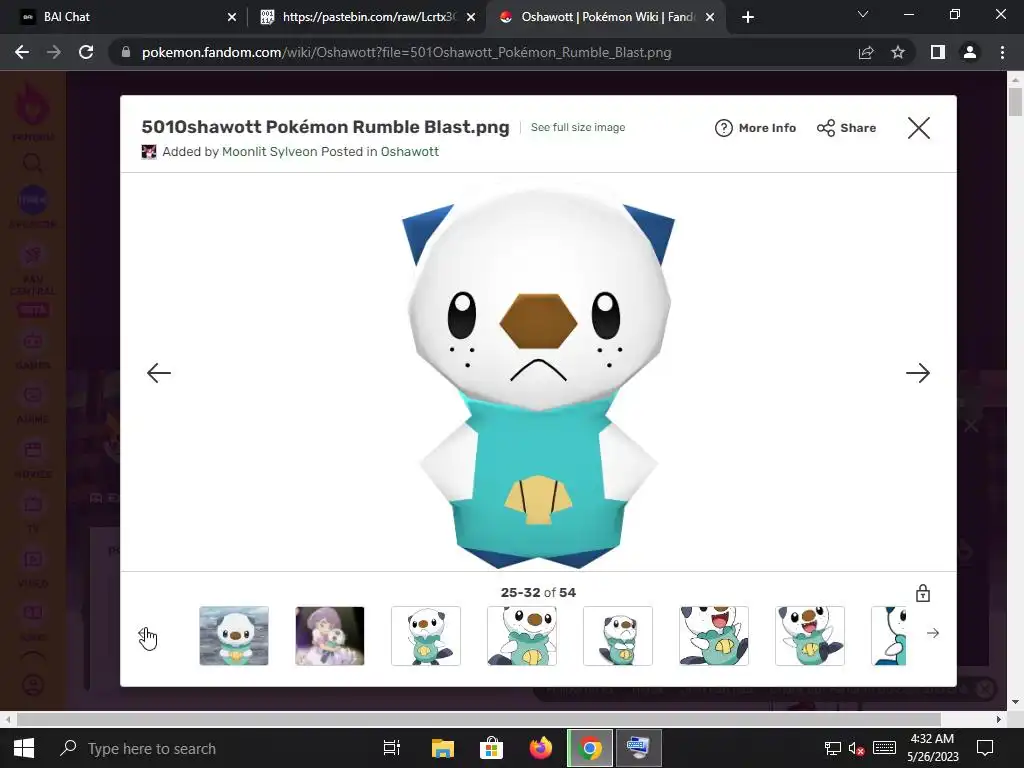Viewport: 1024px width, 768px height.
Task: Select the Oshawott Pokémon Wiki tab
Action: point(607,17)
